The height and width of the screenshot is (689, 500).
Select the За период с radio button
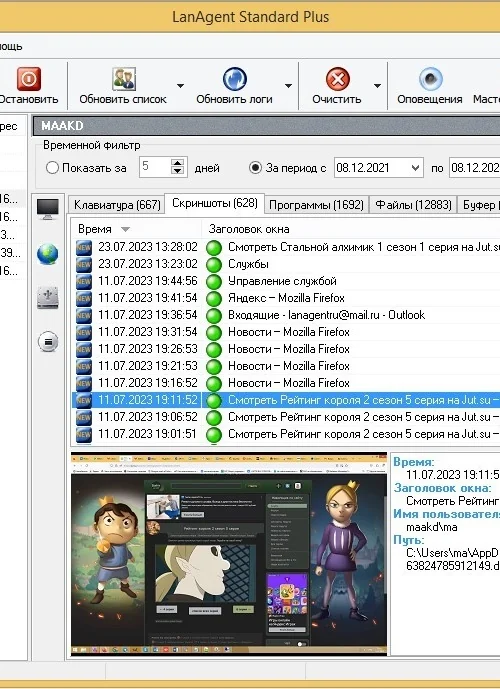point(255,168)
